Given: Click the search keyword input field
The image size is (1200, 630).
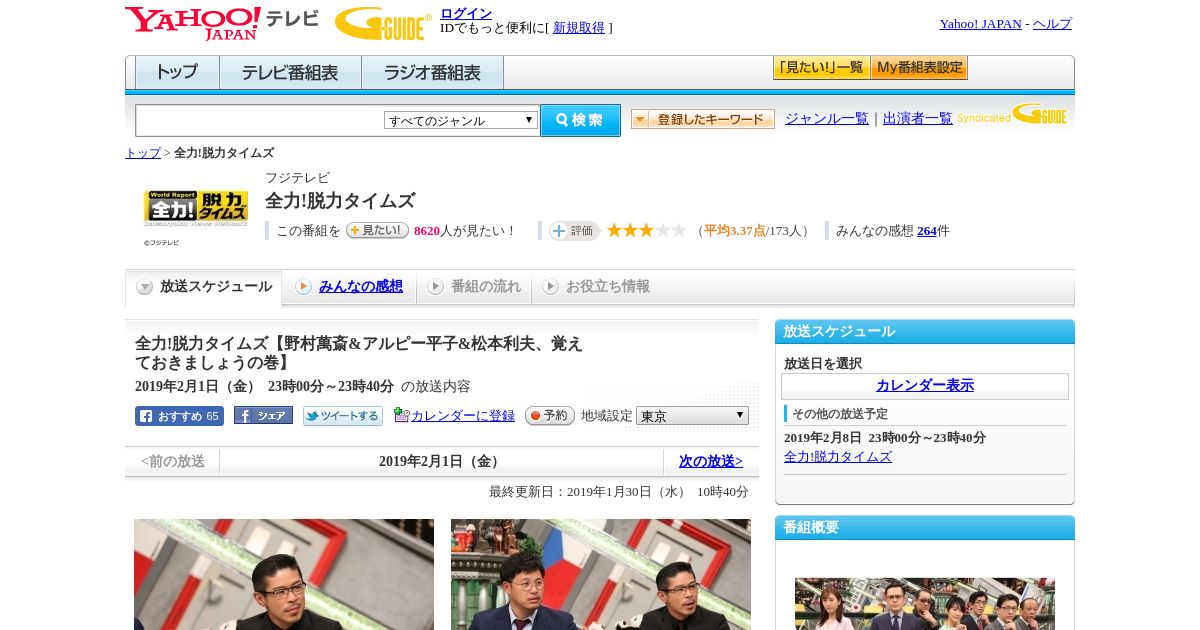Looking at the screenshot, I should [259, 120].
